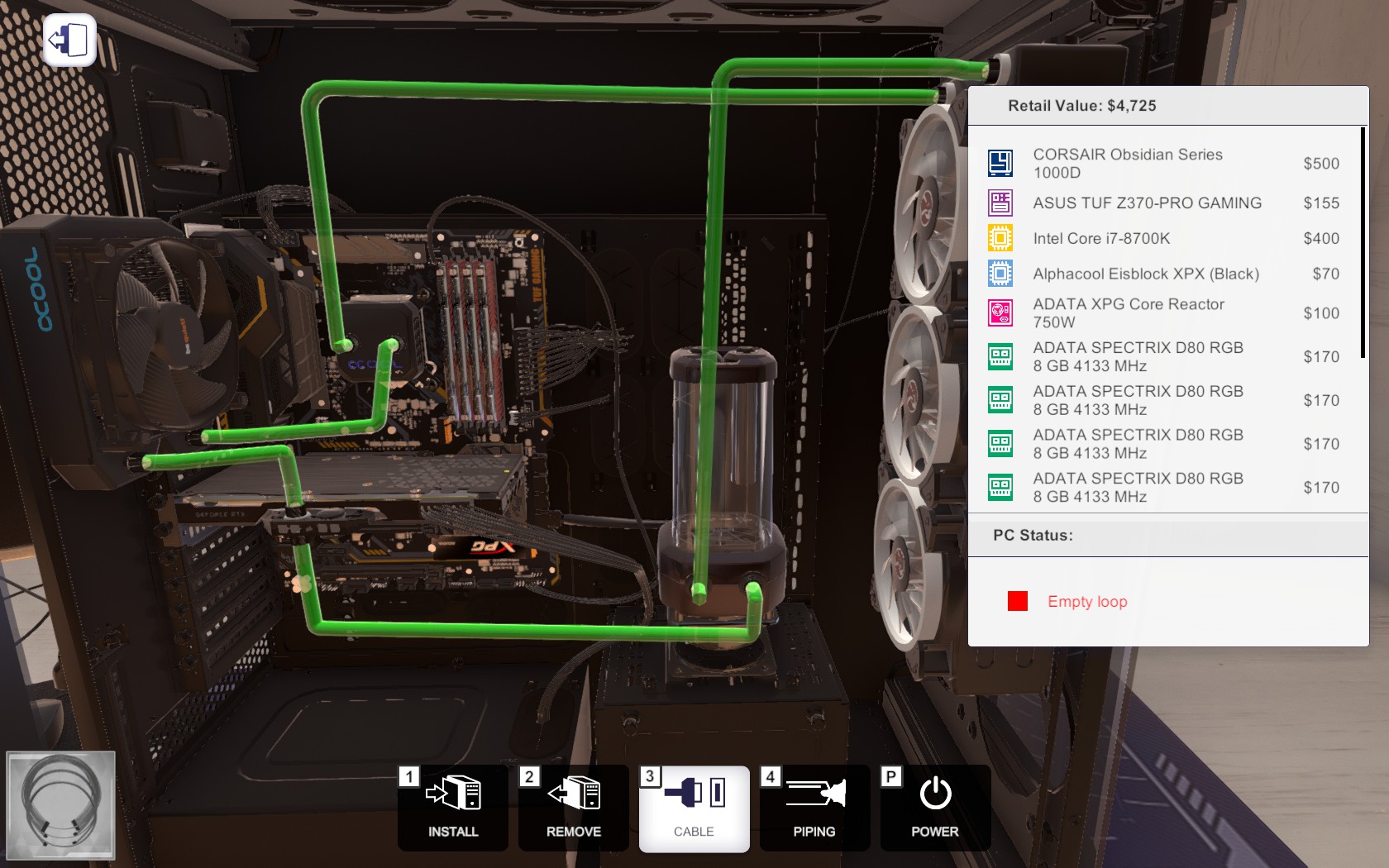Click the PSU icon for ADATA XPG Core Reactor
Image resolution: width=1389 pixels, height=868 pixels.
coord(1000,313)
